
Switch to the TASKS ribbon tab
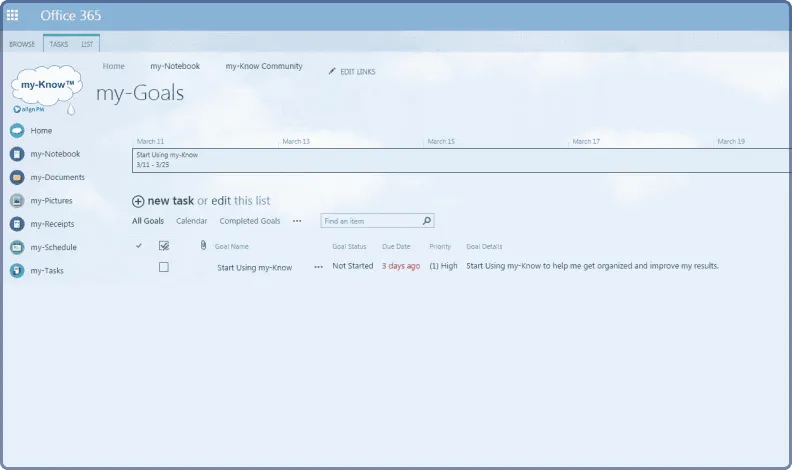pyautogui.click(x=59, y=44)
